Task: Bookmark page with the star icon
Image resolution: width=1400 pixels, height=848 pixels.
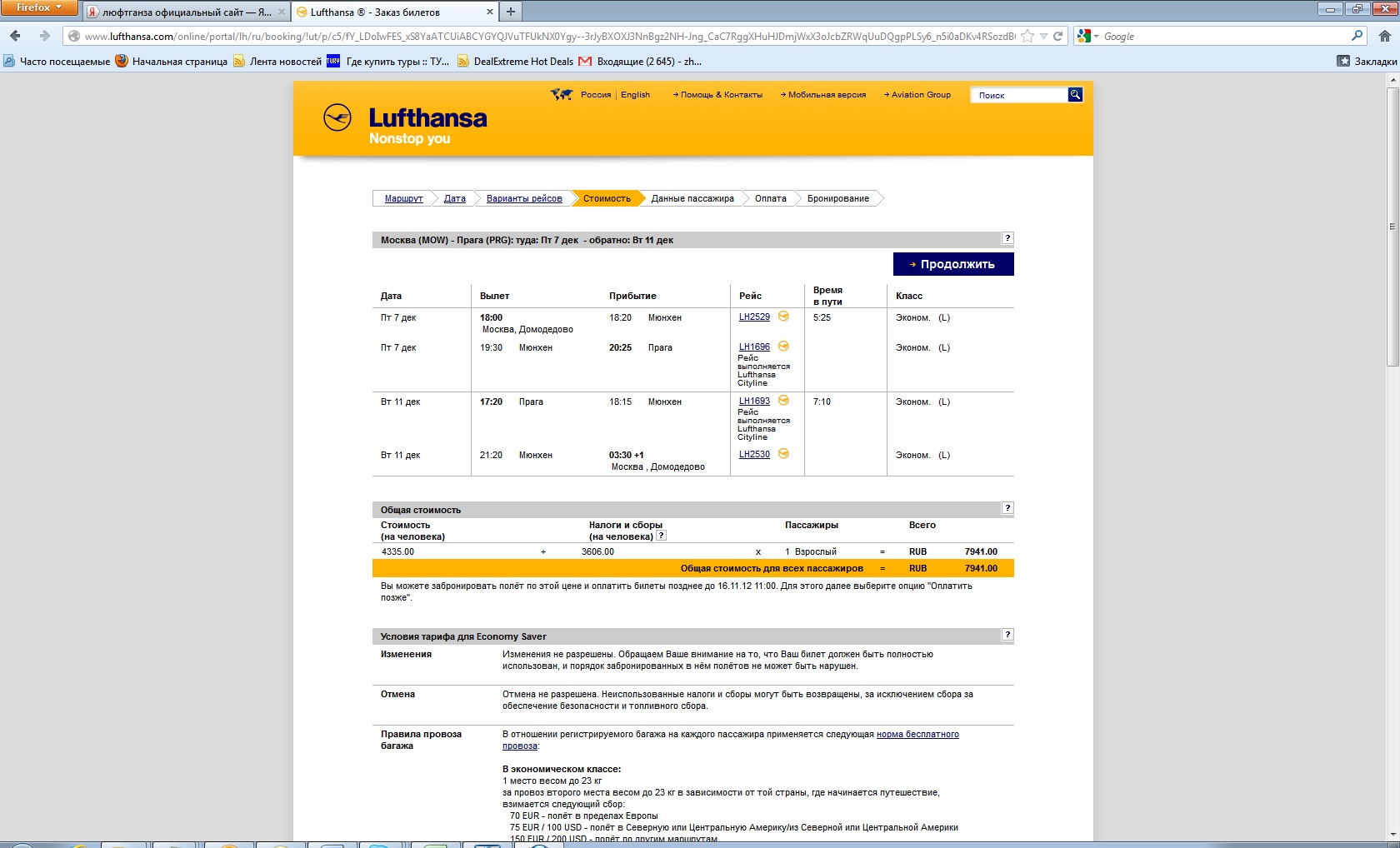Action: [1027, 36]
